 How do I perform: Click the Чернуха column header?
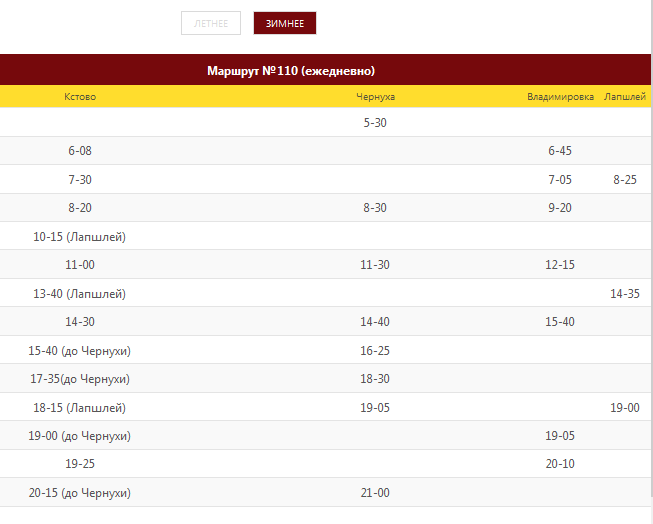pyautogui.click(x=375, y=97)
